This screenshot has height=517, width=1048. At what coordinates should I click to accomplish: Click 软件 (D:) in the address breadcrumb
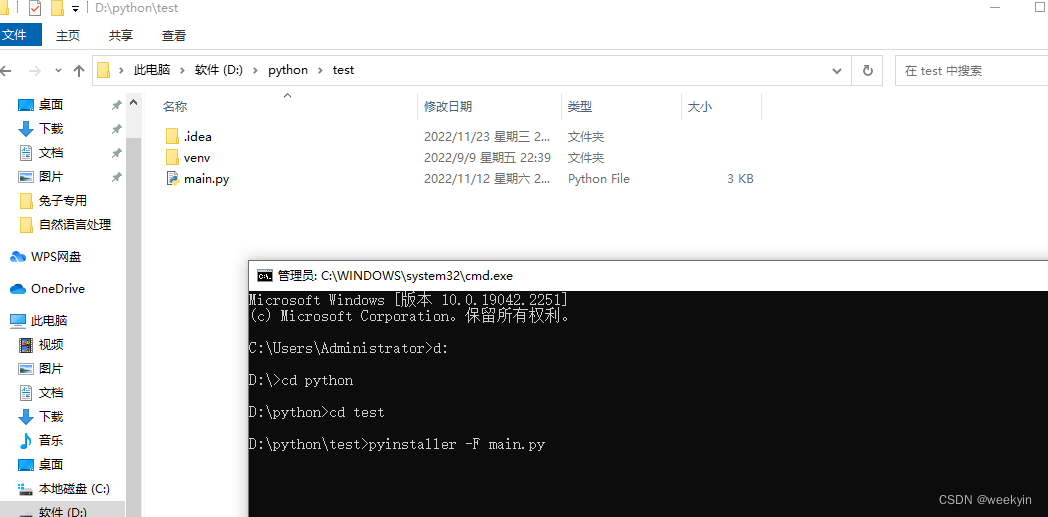pyautogui.click(x=219, y=70)
